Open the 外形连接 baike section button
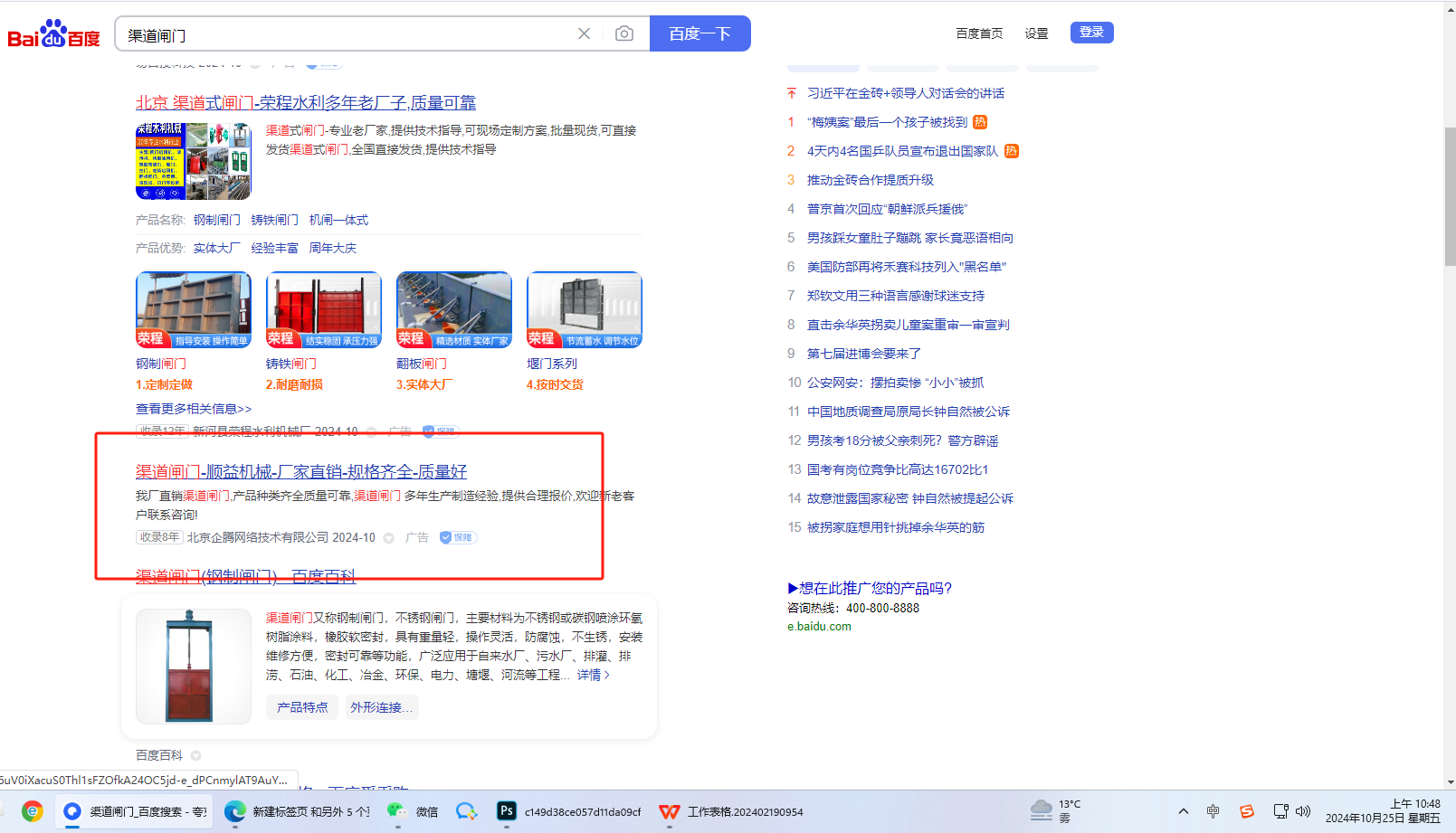This screenshot has width=1456, height=833. [381, 707]
